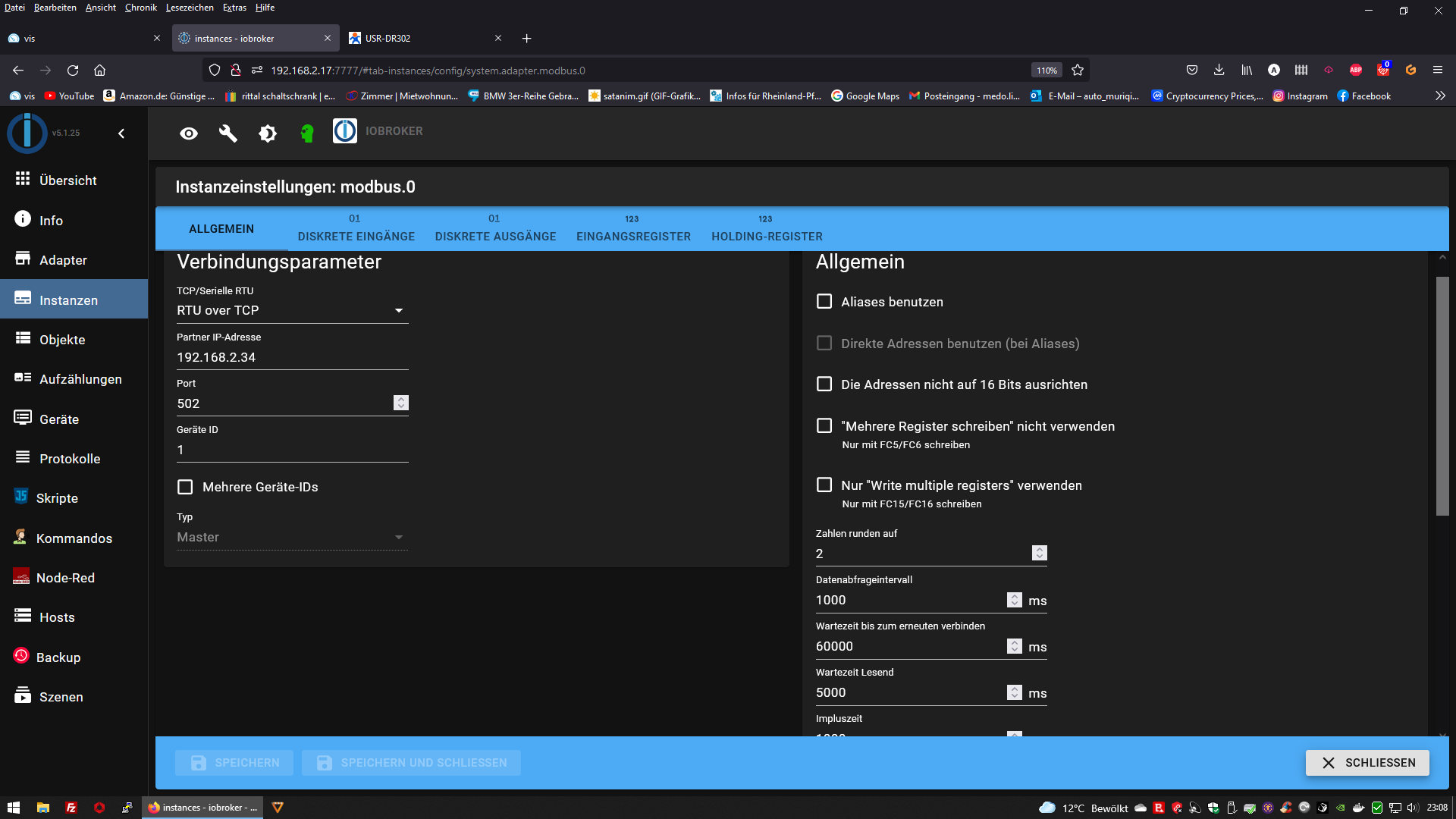This screenshot has width=1456, height=819.
Task: Edit the Geräte ID field
Action: (x=292, y=450)
